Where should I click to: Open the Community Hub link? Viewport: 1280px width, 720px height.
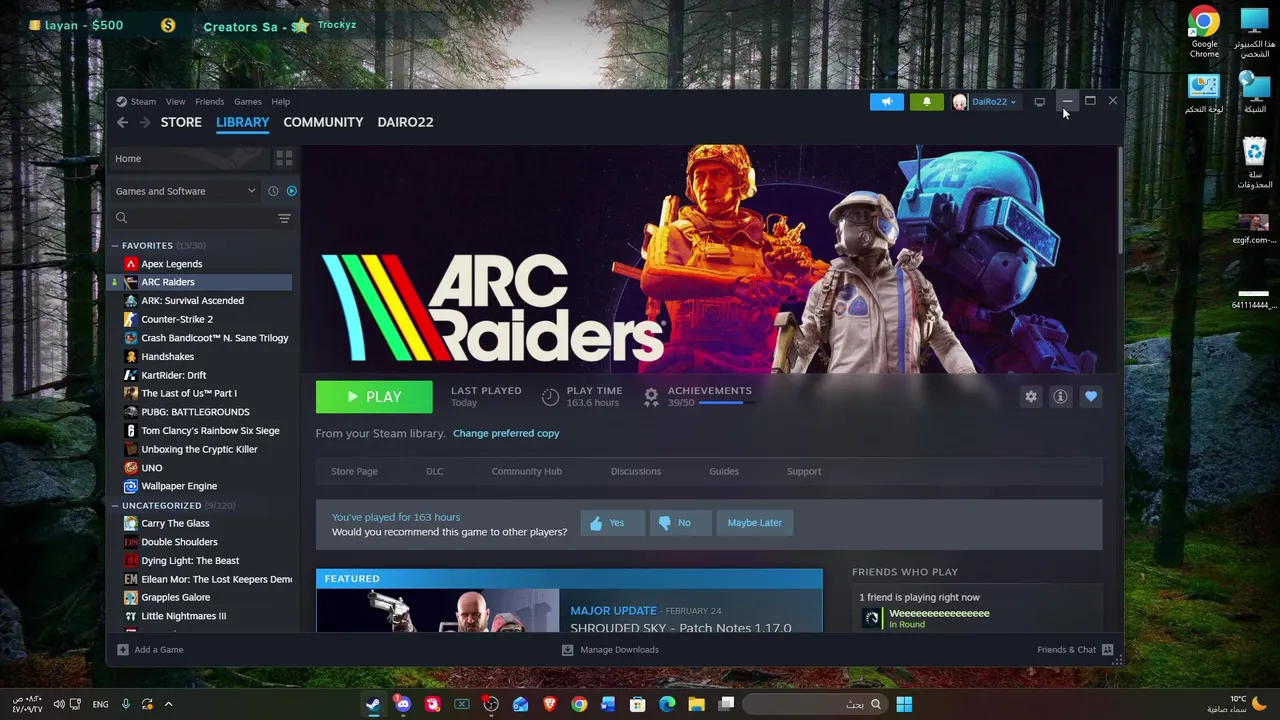526,471
